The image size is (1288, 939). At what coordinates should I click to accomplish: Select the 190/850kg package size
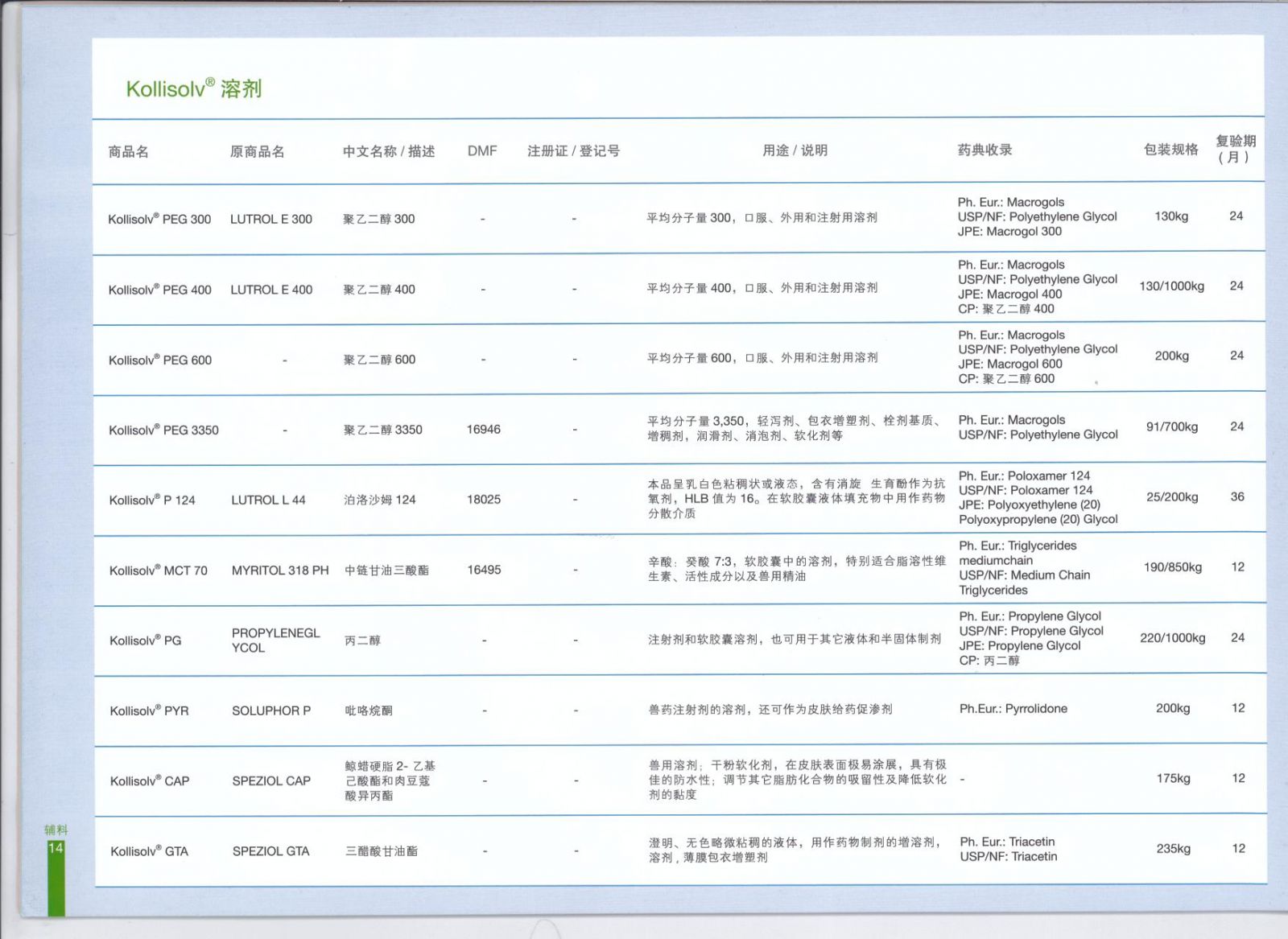1173,566
